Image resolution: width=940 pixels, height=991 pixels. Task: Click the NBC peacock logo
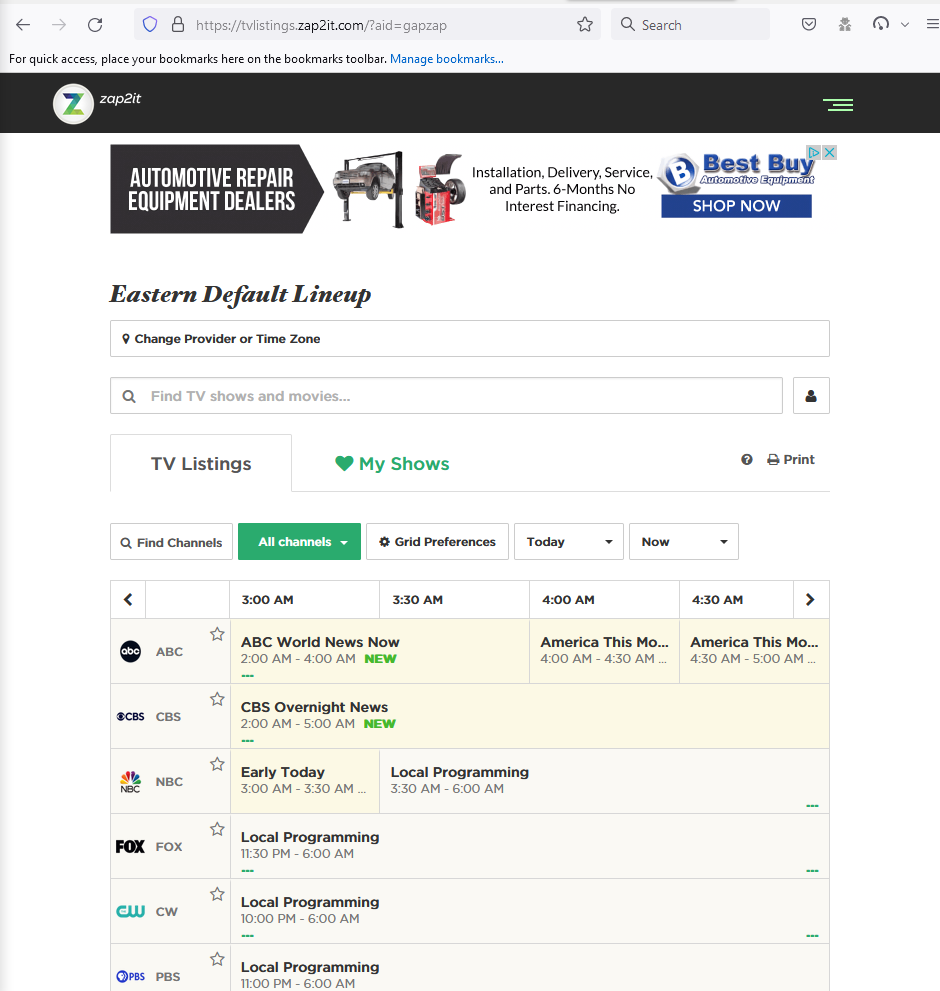[x=130, y=782]
